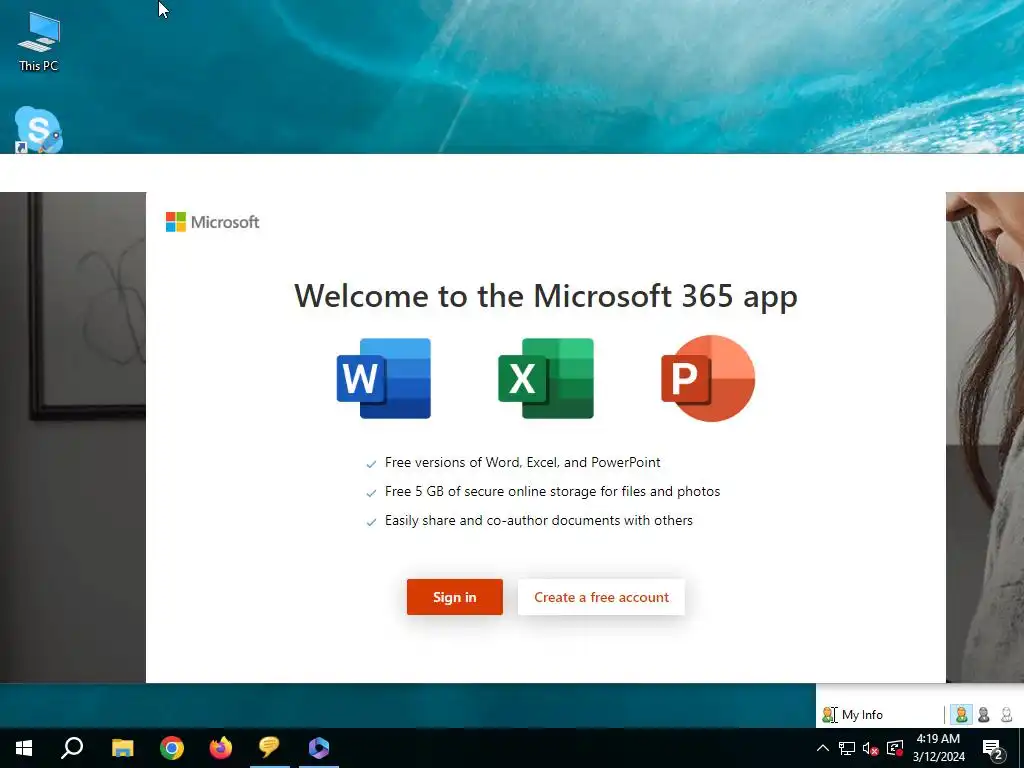The width and height of the screenshot is (1024, 768).
Task: Click the Microsoft logo
Action: pos(212,222)
